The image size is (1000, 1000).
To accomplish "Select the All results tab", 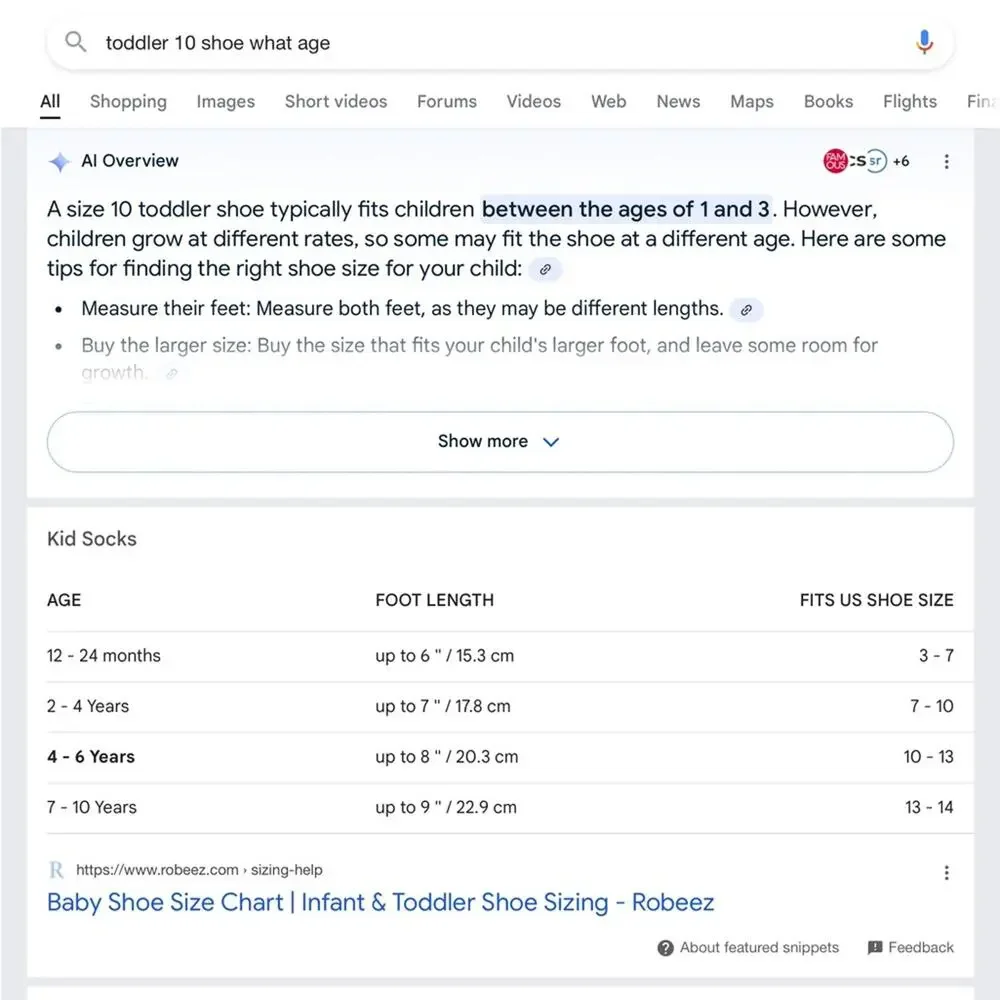I will point(50,101).
